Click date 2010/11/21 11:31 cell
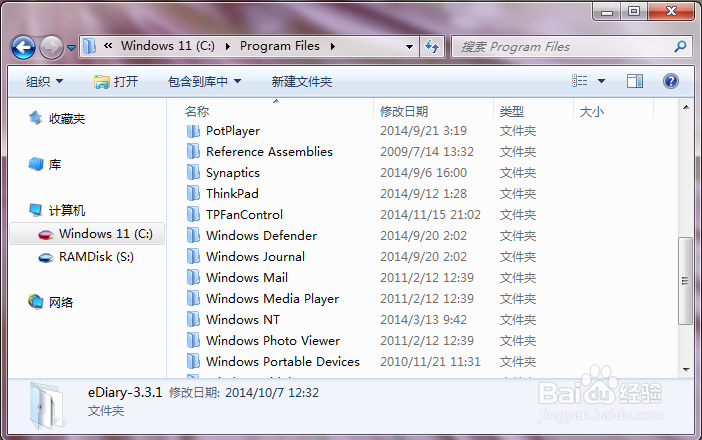This screenshot has height=440, width=702. [430, 362]
